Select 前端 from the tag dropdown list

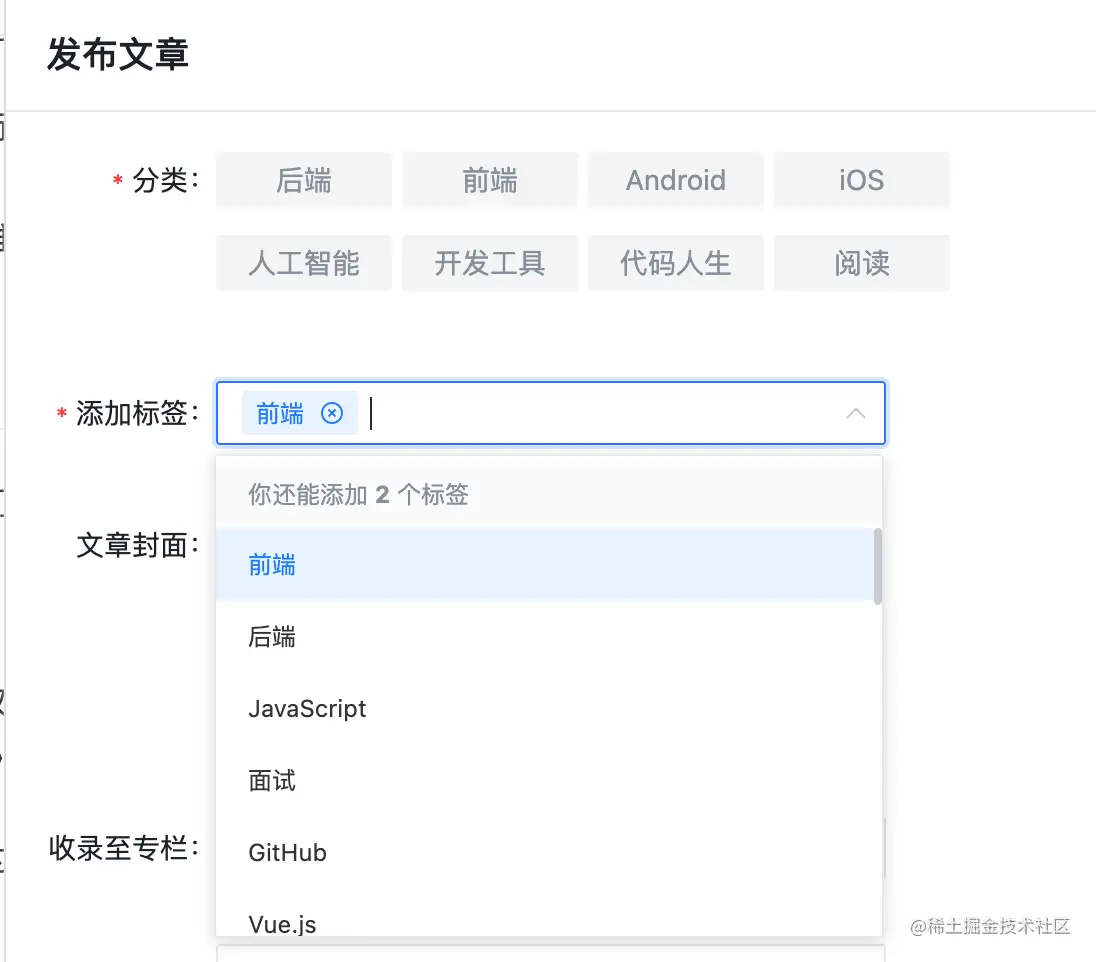pyautogui.click(x=272, y=565)
